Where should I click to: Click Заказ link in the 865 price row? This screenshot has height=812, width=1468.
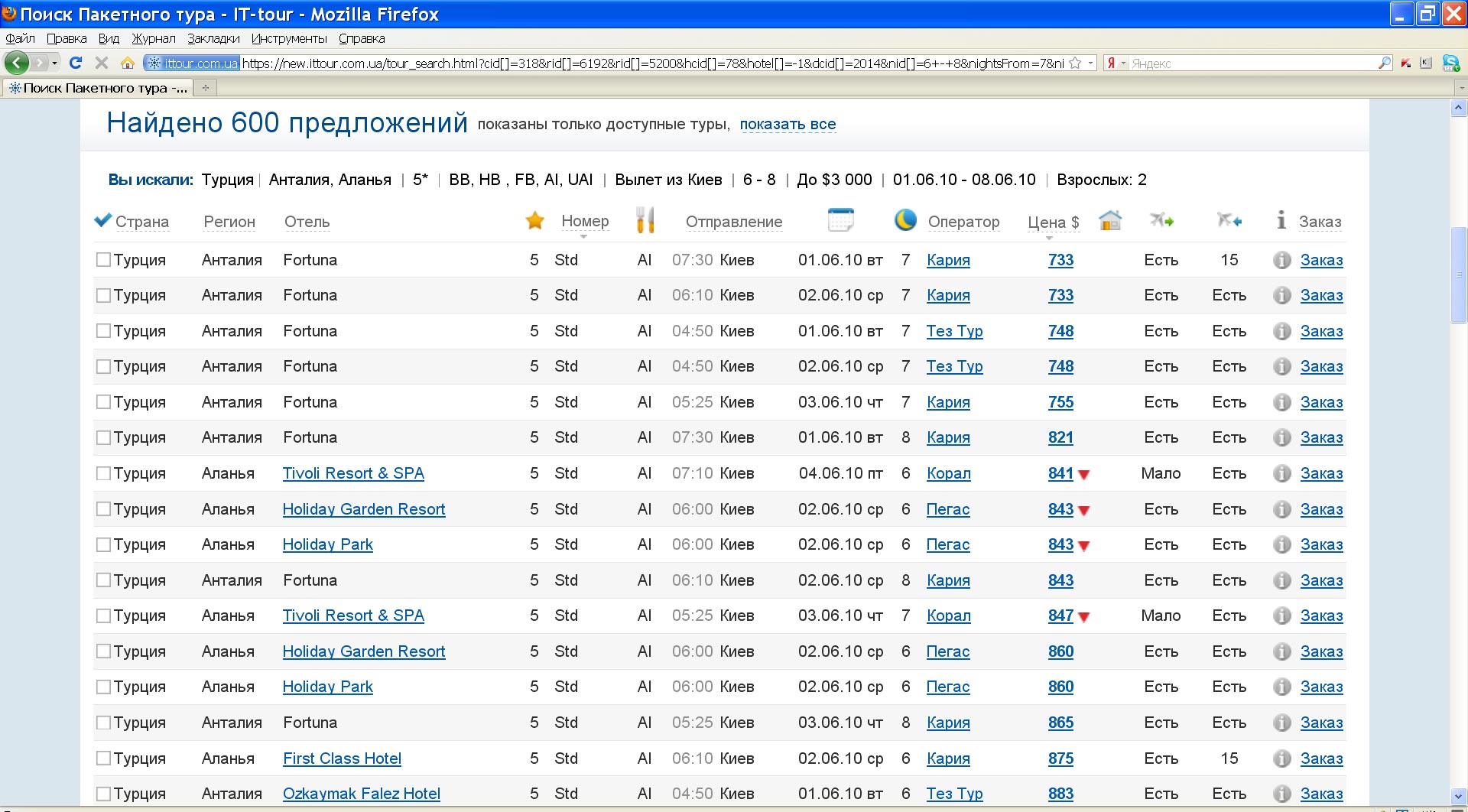(x=1321, y=723)
